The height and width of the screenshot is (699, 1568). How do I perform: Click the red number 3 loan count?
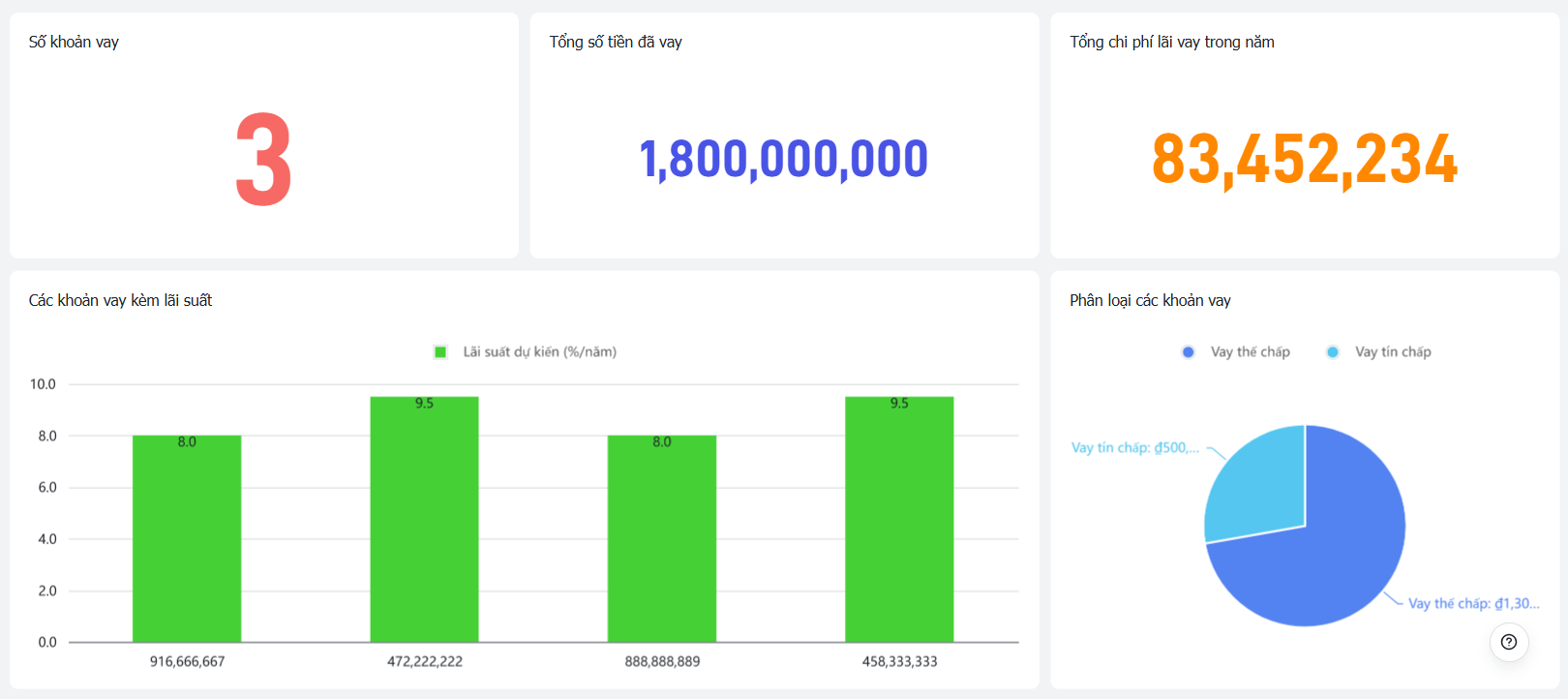point(263,159)
